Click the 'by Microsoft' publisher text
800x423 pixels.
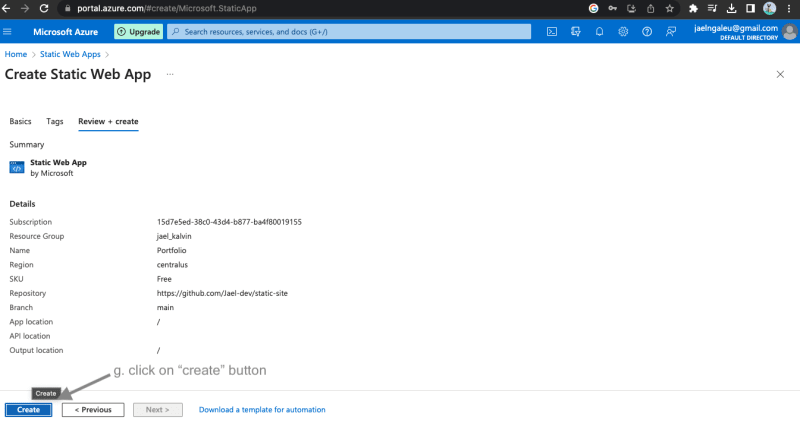click(52, 173)
